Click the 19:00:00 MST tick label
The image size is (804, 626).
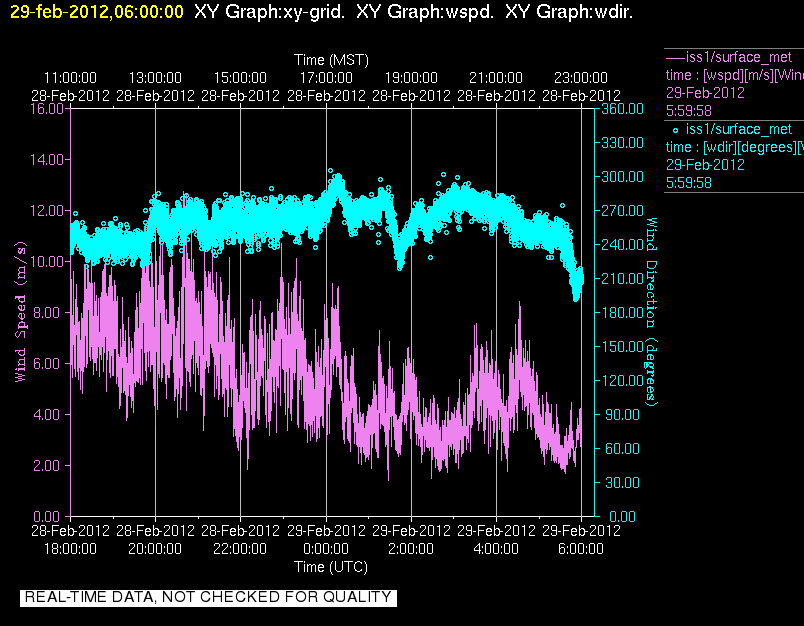coord(411,78)
